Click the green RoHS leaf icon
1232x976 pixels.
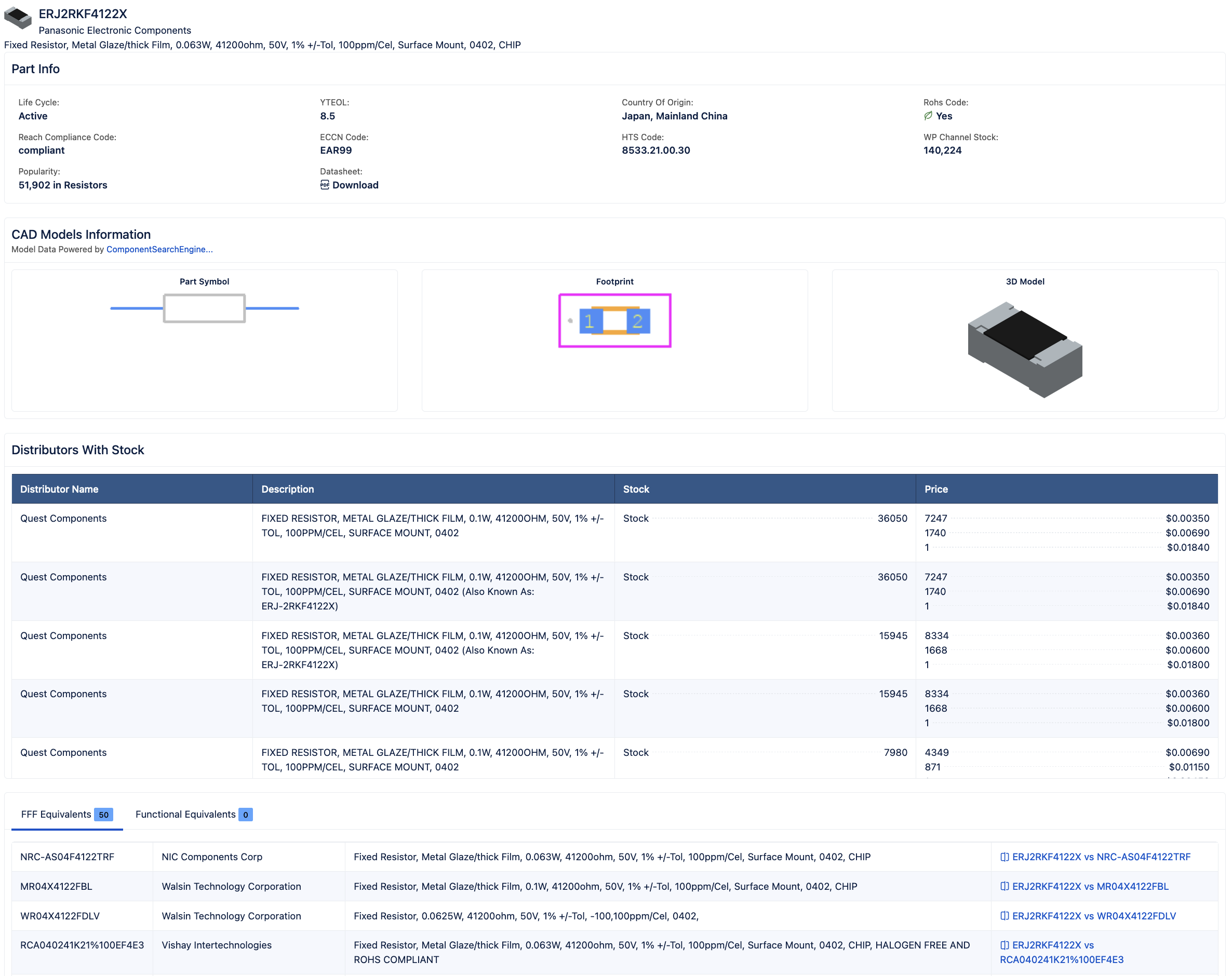coord(928,116)
